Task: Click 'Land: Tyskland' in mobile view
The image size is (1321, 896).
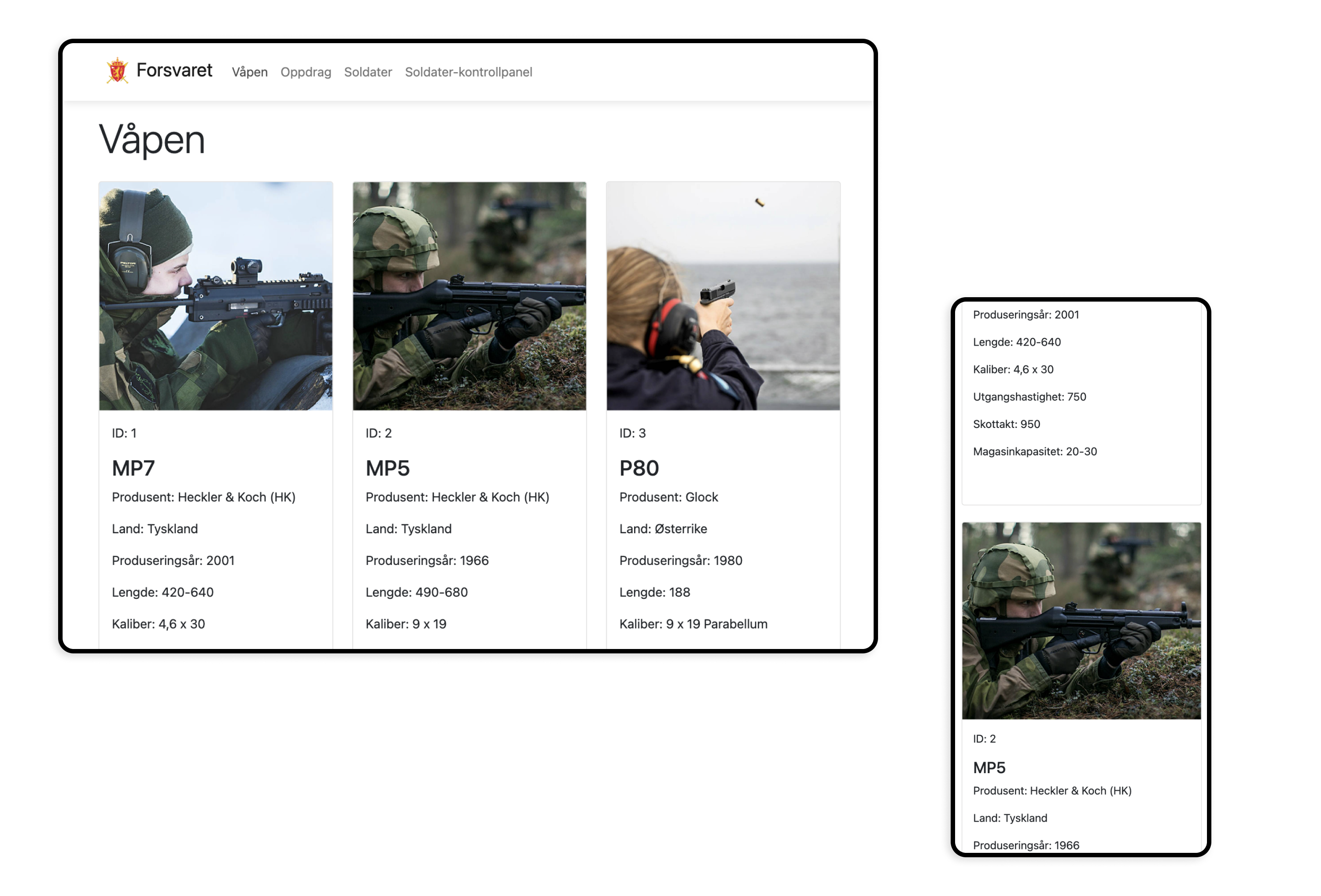Action: (1010, 818)
